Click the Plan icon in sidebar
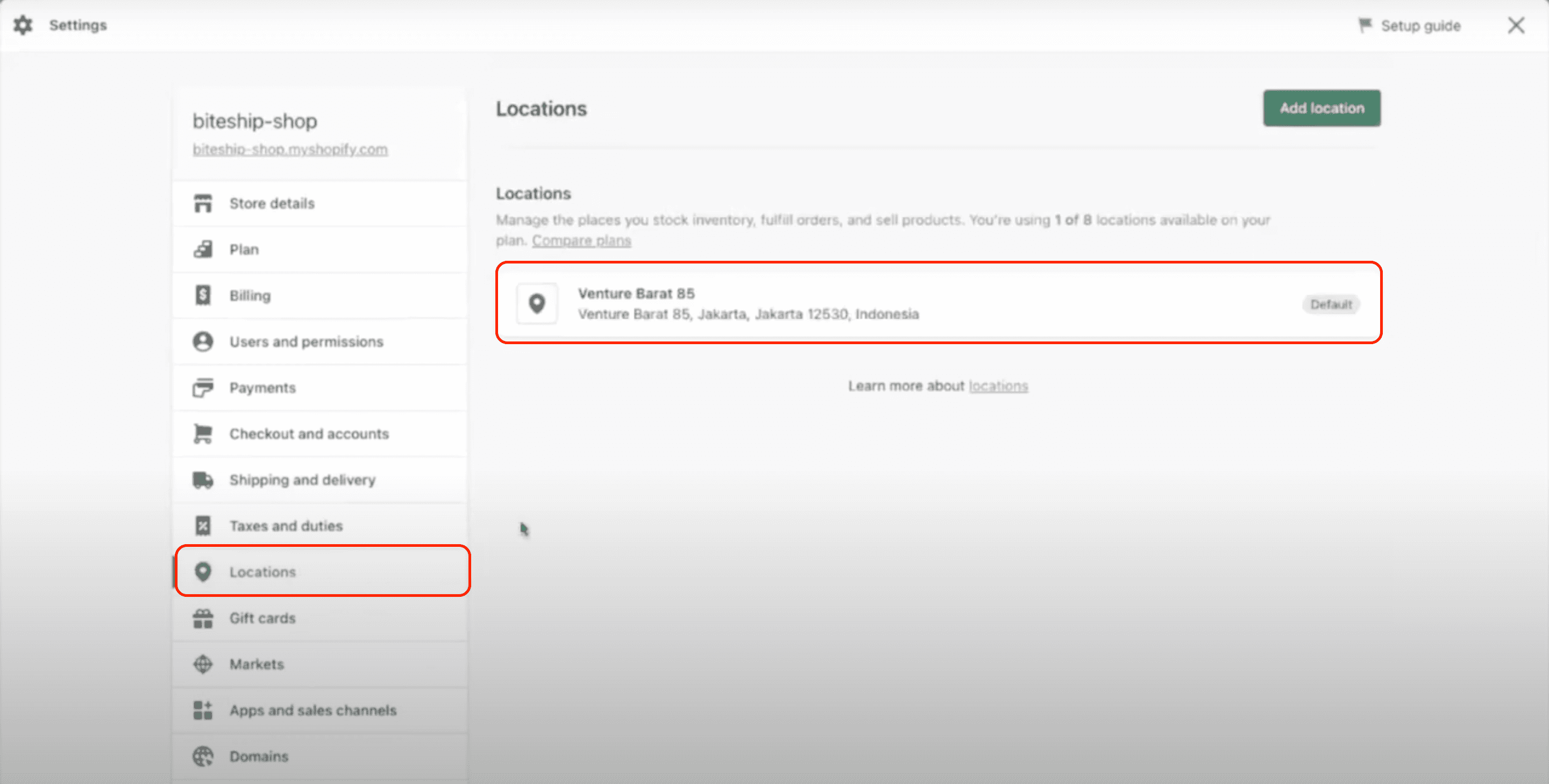Screen dimensions: 1549x784 [x=203, y=249]
